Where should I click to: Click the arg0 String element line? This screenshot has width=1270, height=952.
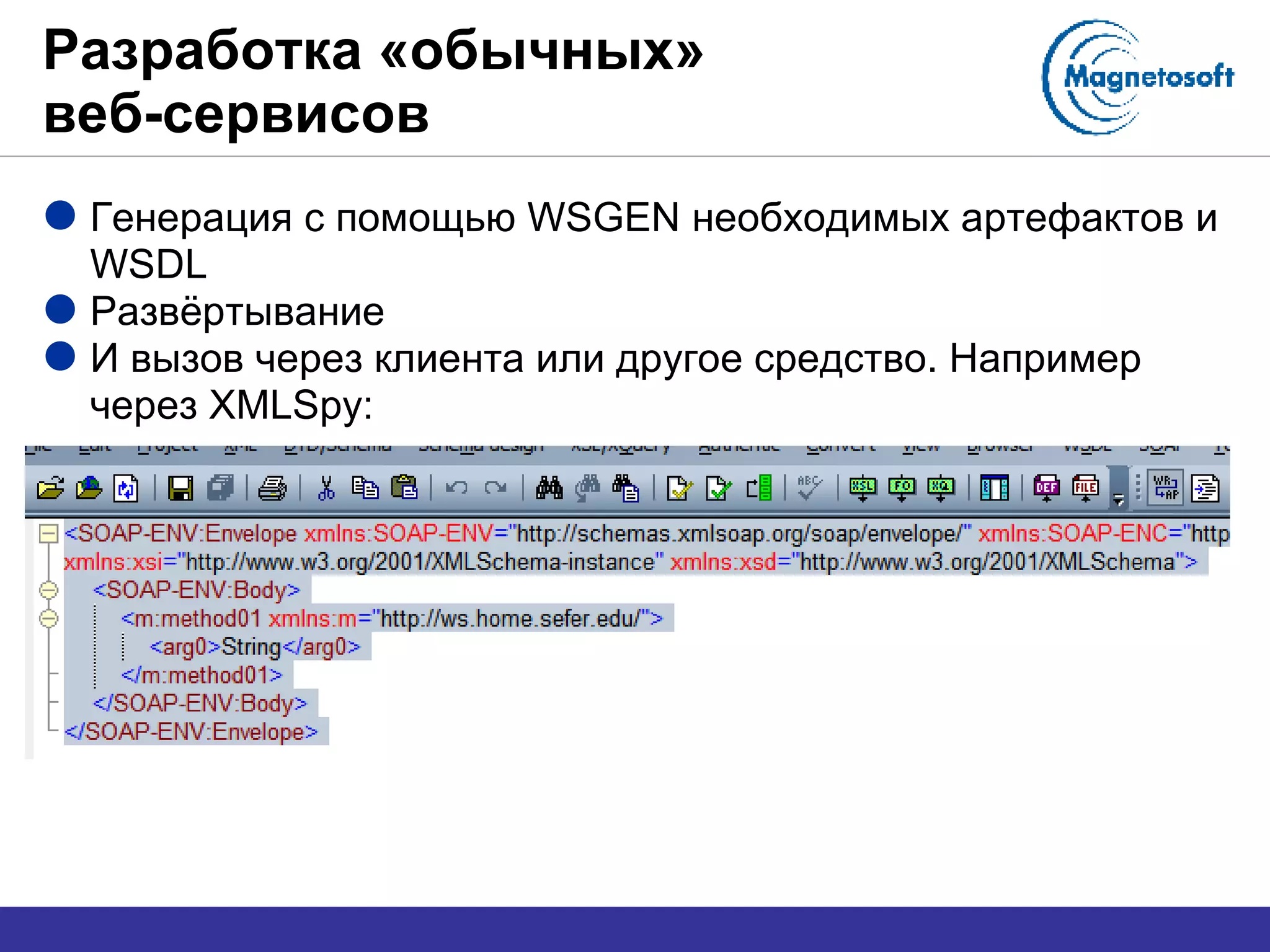pos(255,647)
